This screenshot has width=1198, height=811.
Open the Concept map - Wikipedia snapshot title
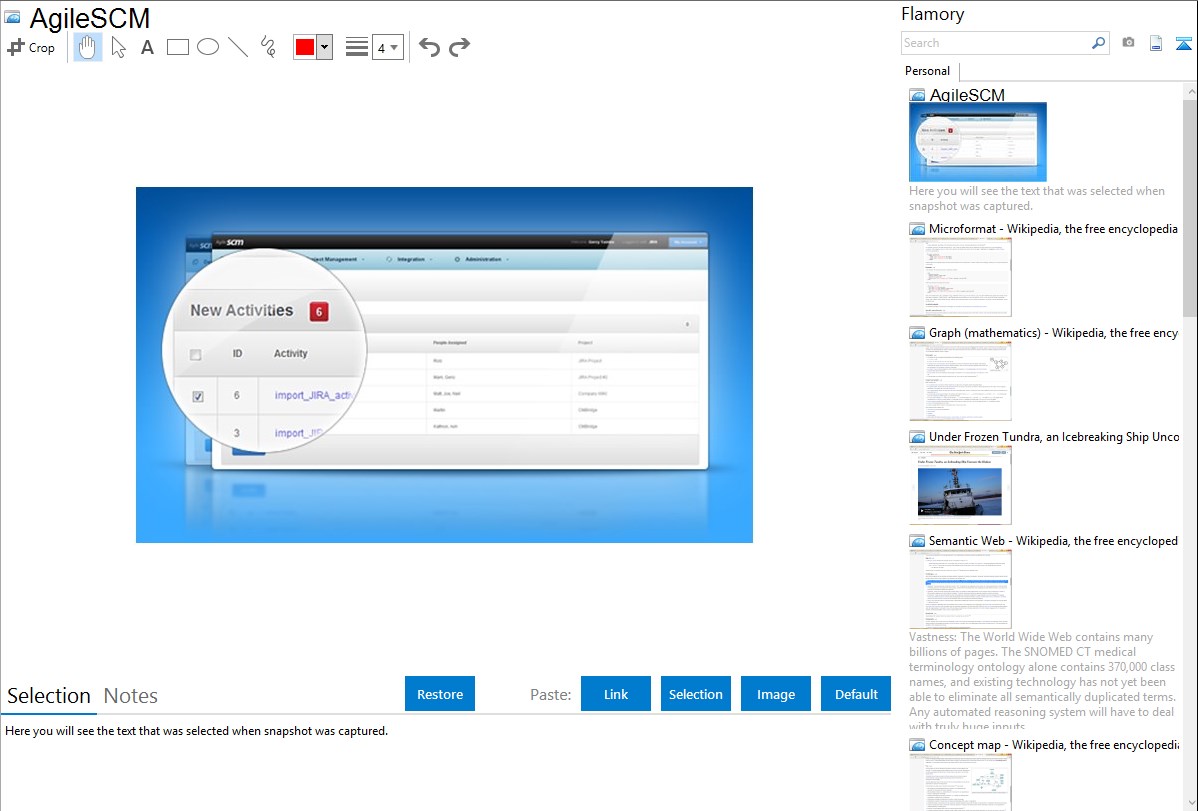(1054, 744)
